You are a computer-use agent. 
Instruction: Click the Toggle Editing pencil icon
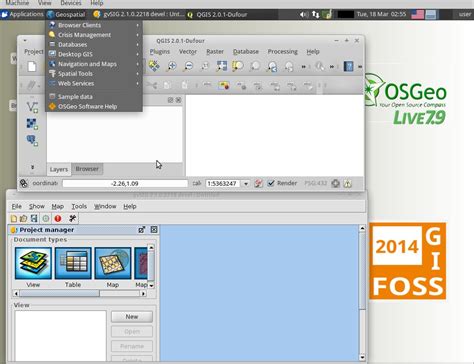(31, 85)
